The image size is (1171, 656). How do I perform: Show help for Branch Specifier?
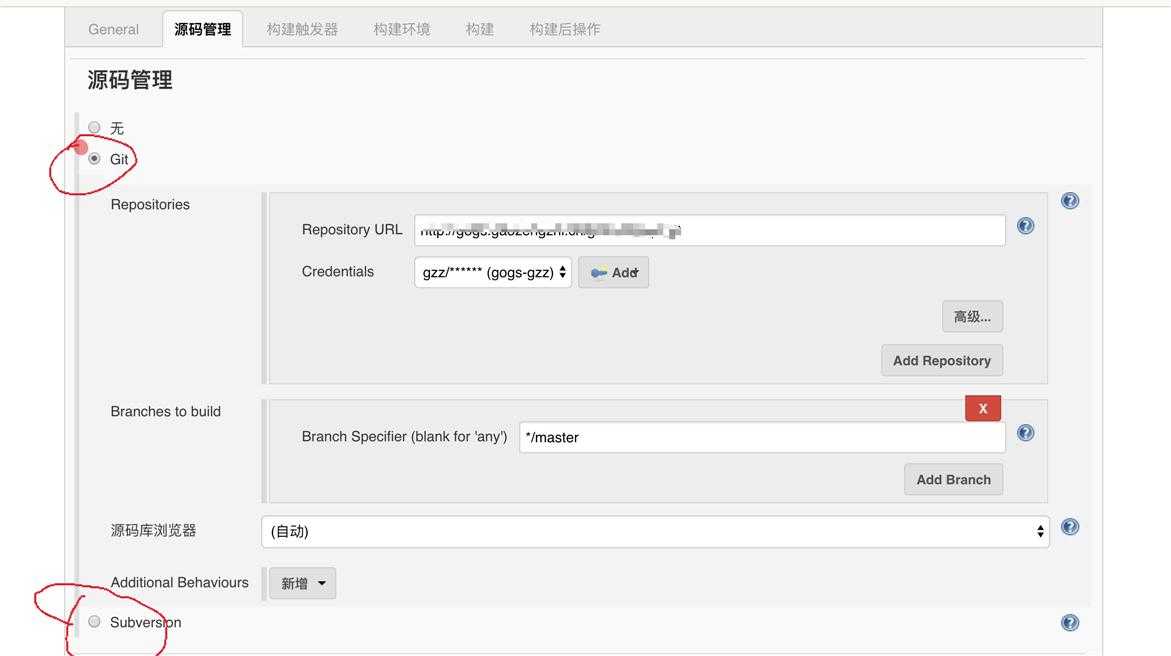click(1025, 433)
